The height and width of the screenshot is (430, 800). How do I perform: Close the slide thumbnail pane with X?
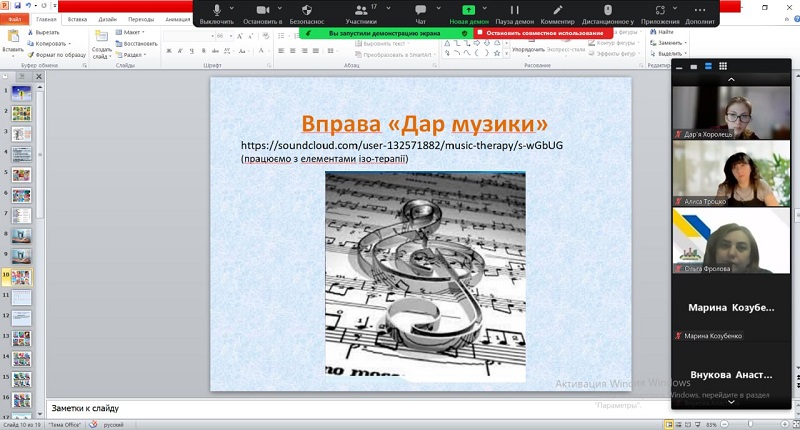(39, 77)
